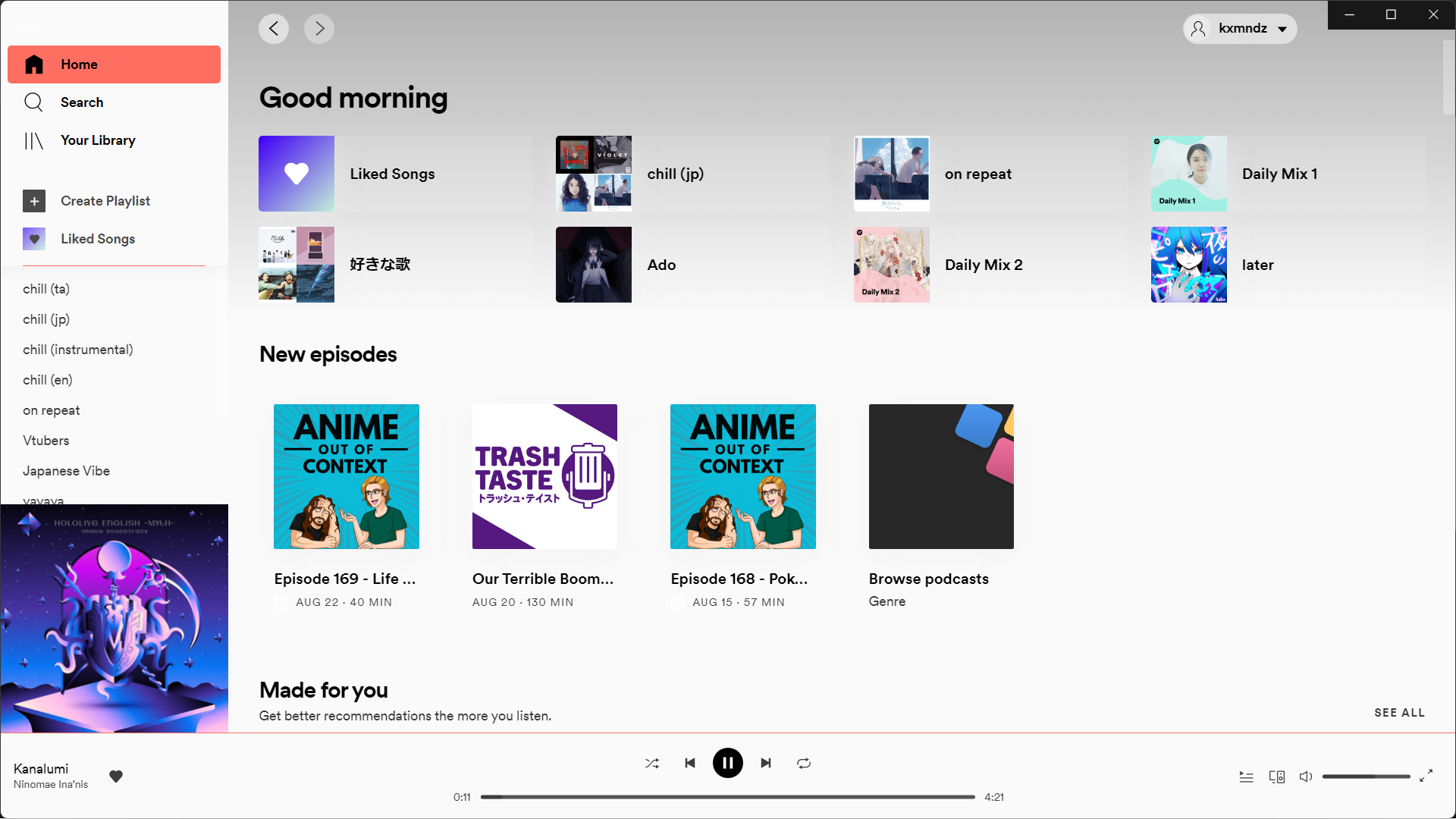Click SEE ALL for Made for you
Screen dimensions: 1456x819
[1399, 713]
